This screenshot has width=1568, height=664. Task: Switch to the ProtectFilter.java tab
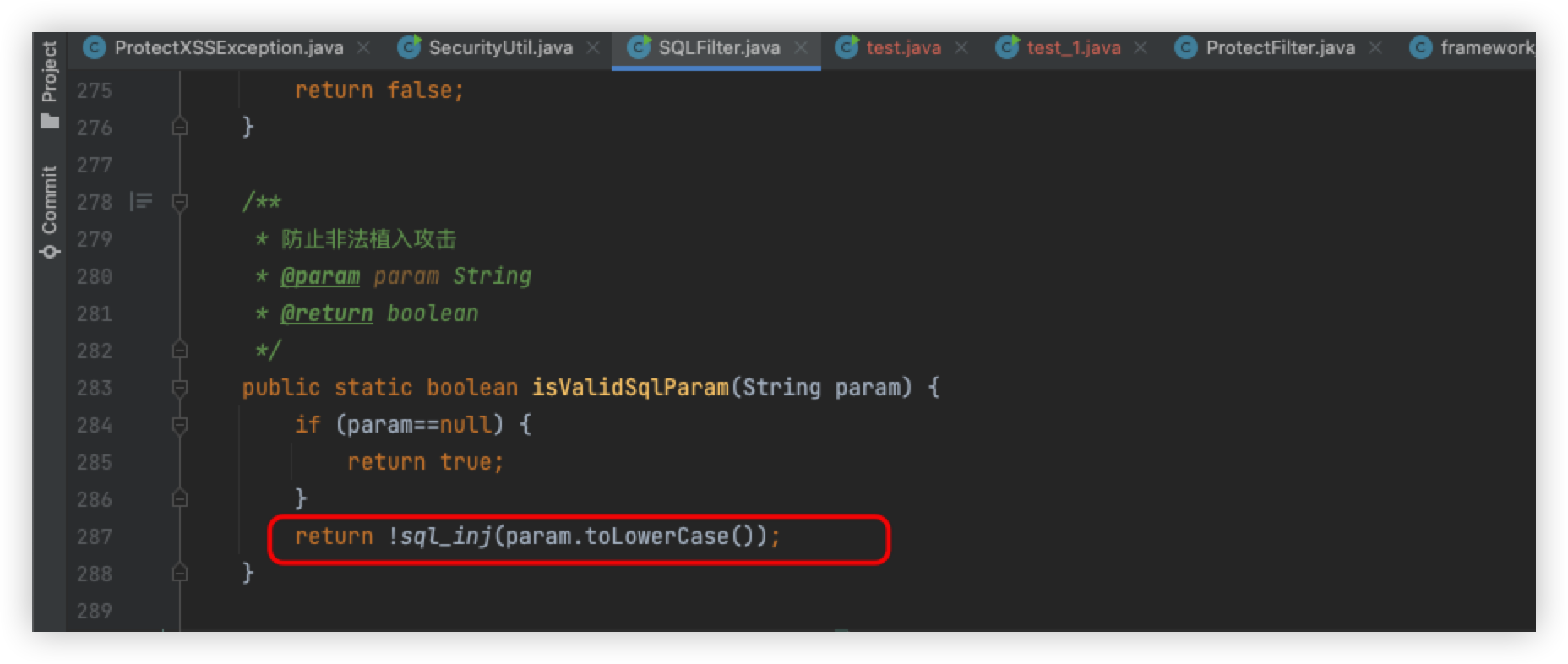point(1279,48)
